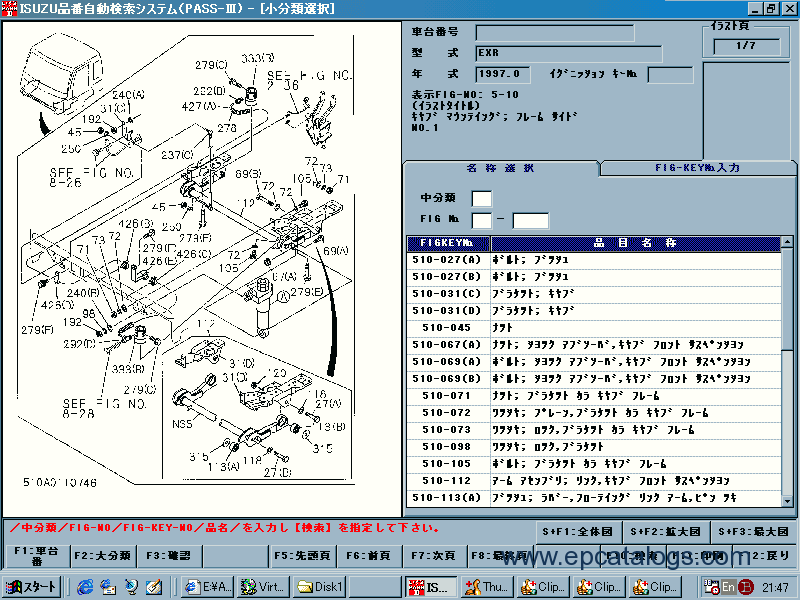
Task: Select row 510-031(D)
Action: coord(594,311)
